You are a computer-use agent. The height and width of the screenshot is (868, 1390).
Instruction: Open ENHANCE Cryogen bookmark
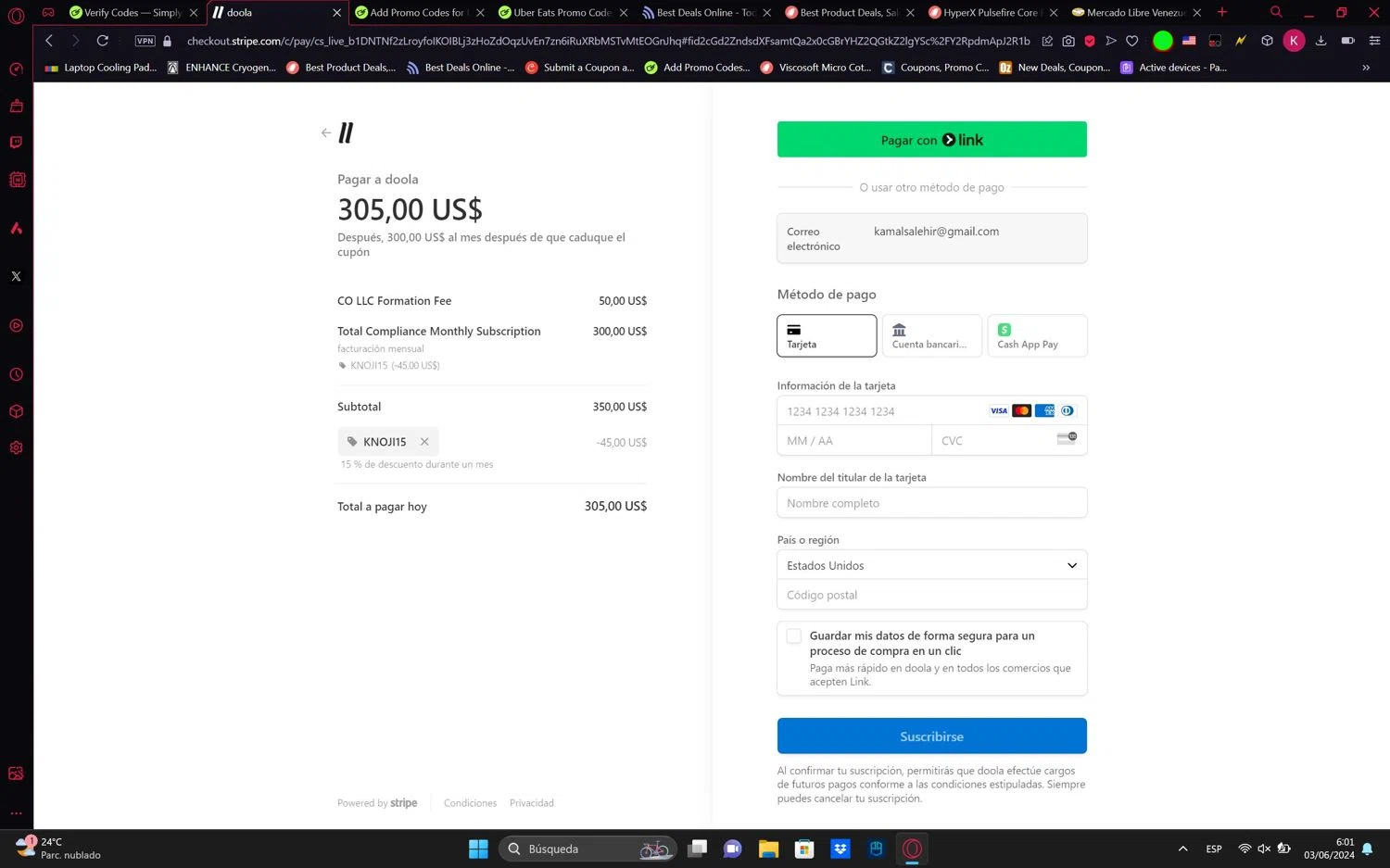tap(221, 68)
